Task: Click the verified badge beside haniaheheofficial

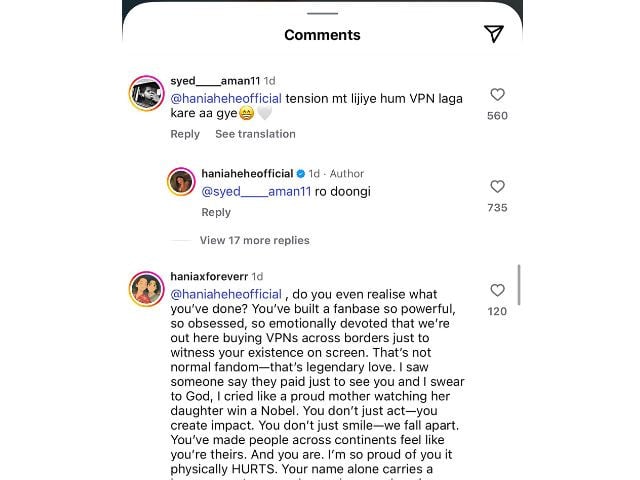Action: (300, 172)
